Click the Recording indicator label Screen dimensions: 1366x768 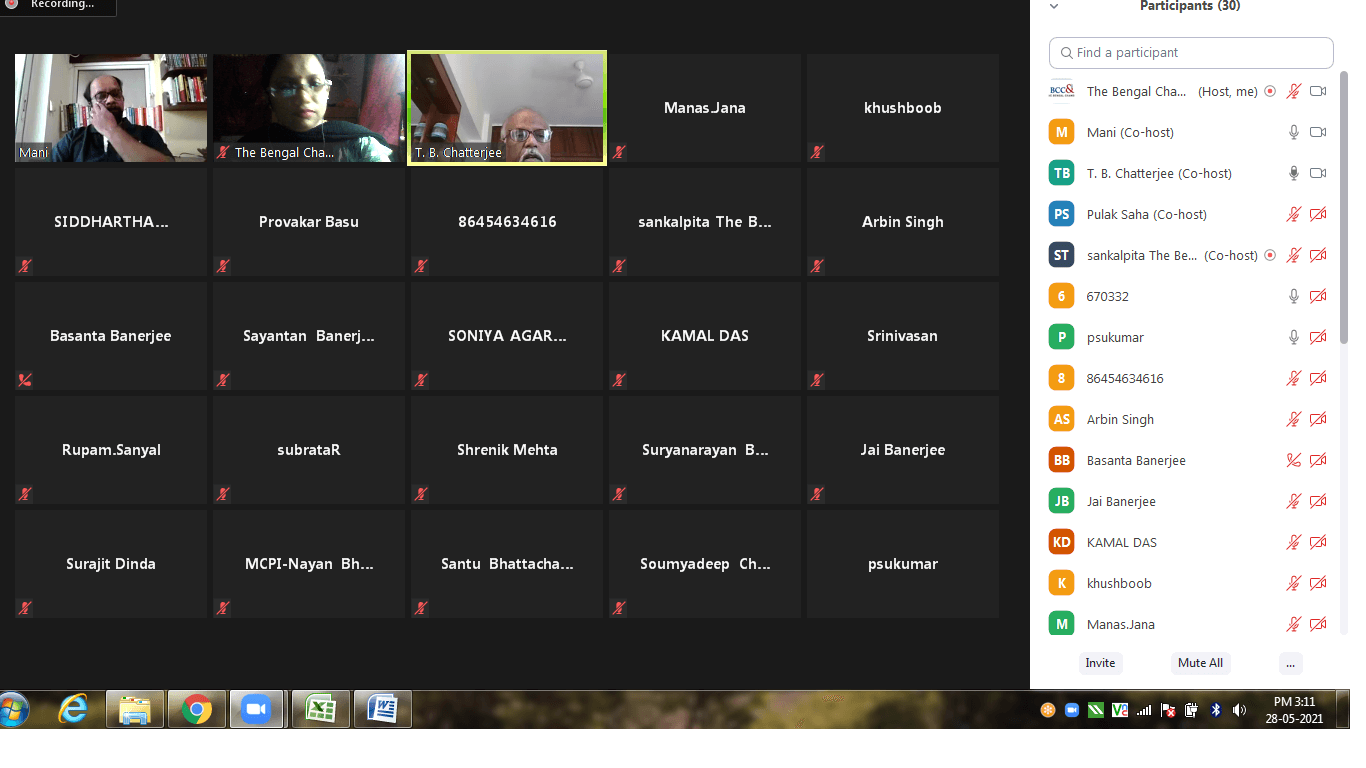[62, 5]
